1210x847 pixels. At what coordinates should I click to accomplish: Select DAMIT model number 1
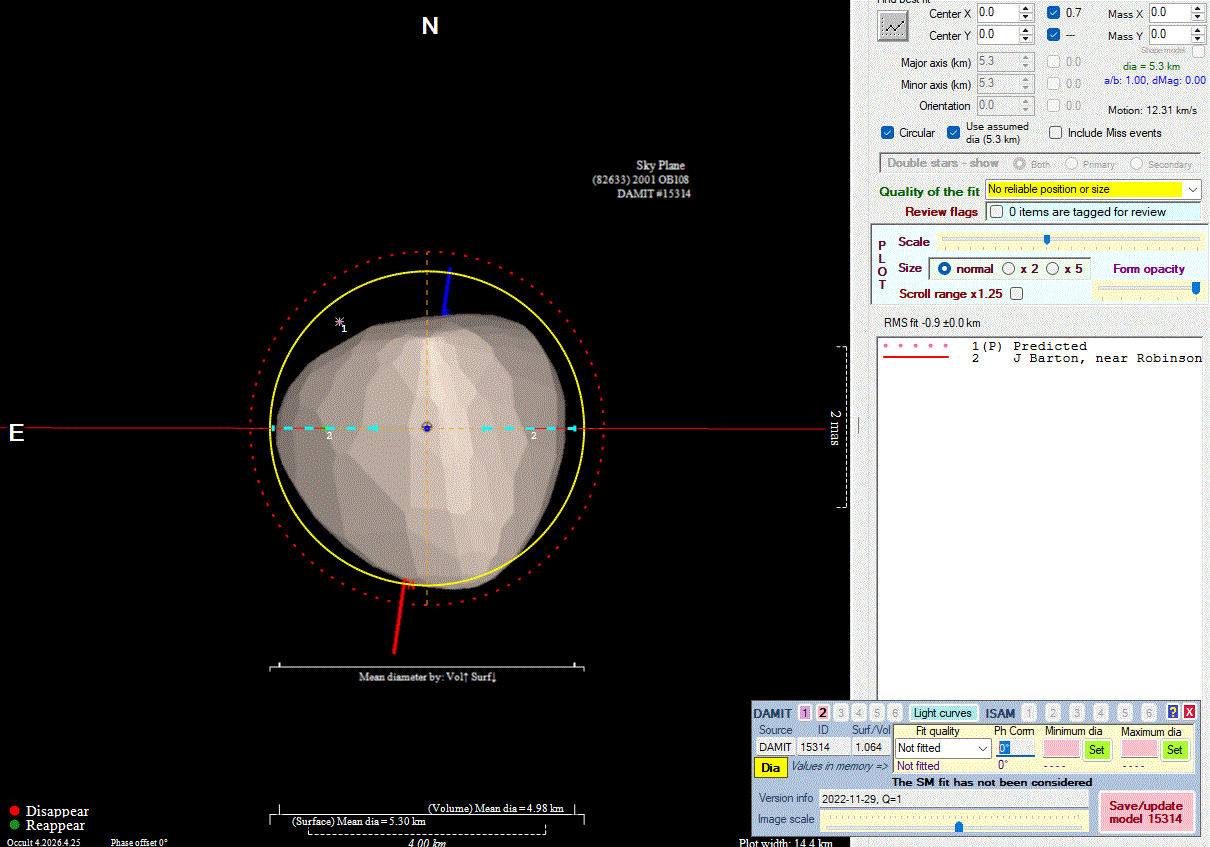tap(805, 713)
